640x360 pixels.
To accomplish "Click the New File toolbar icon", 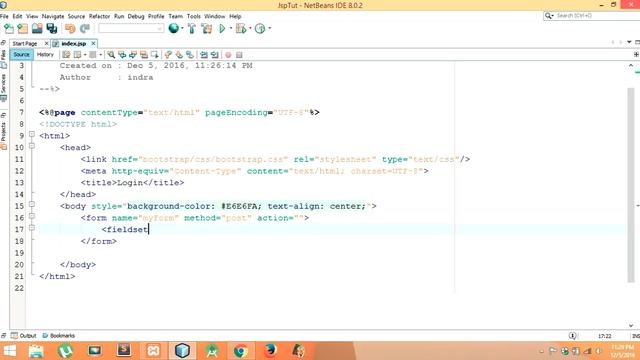I will [x=9, y=29].
